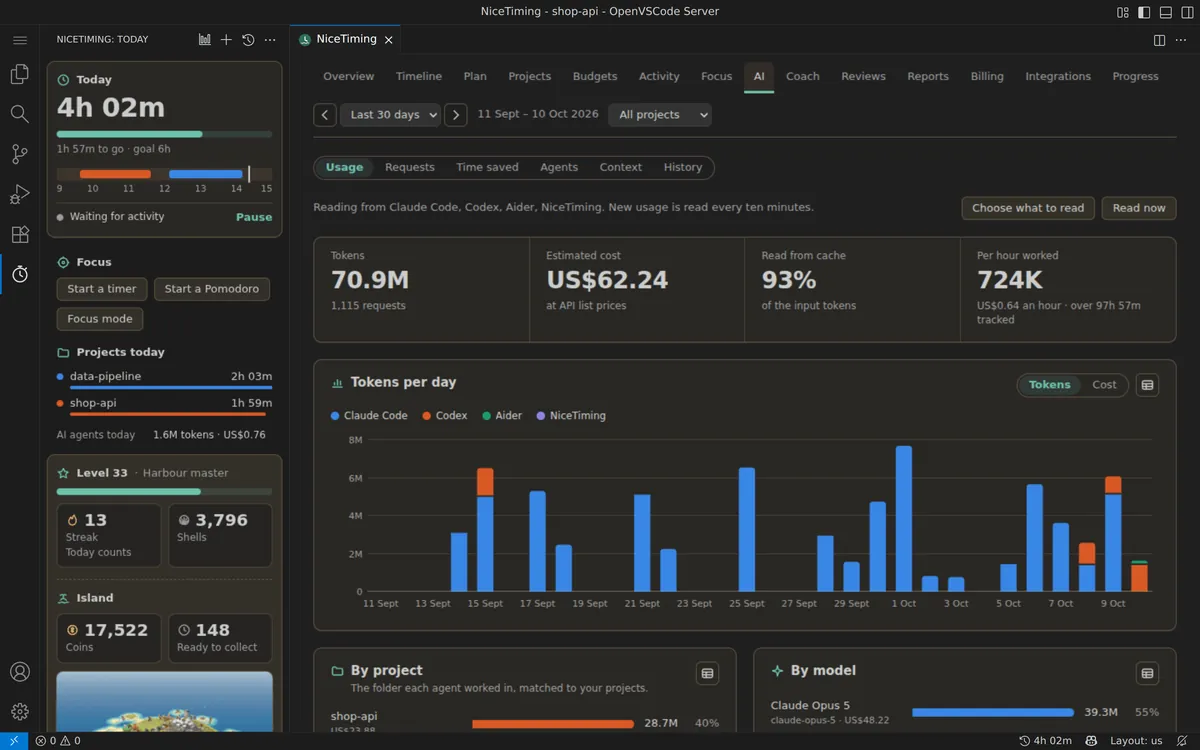
Task: Select the Billing tab
Action: (x=987, y=76)
